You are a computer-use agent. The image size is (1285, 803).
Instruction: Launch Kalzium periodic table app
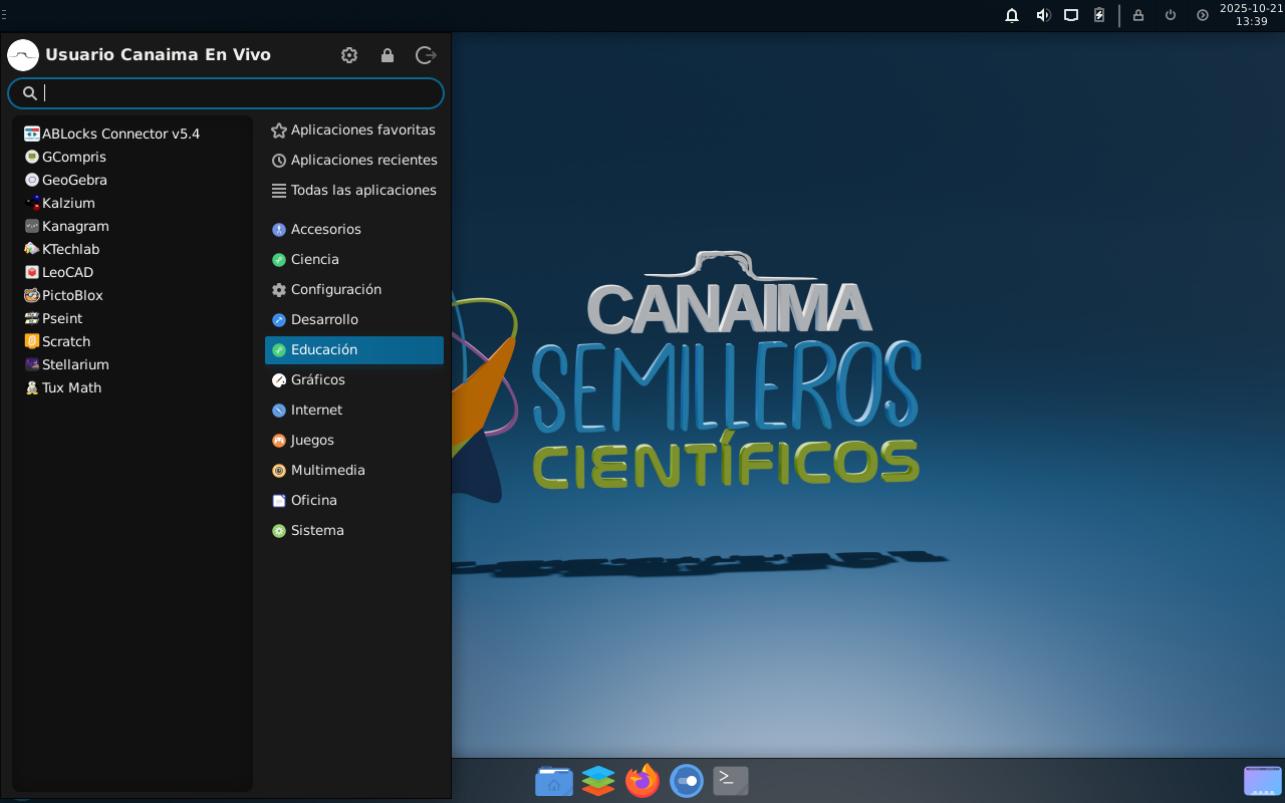click(x=67, y=203)
